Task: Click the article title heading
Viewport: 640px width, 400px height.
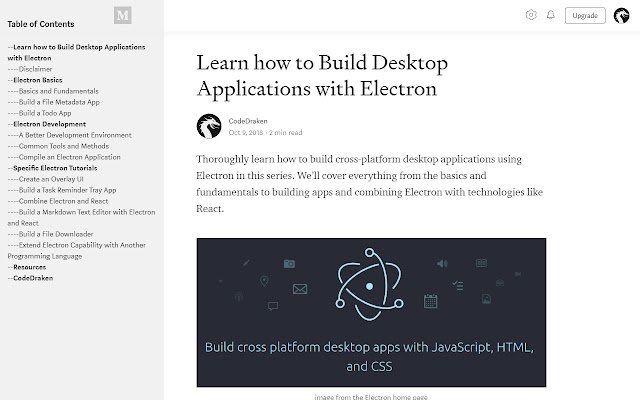Action: coord(322,76)
